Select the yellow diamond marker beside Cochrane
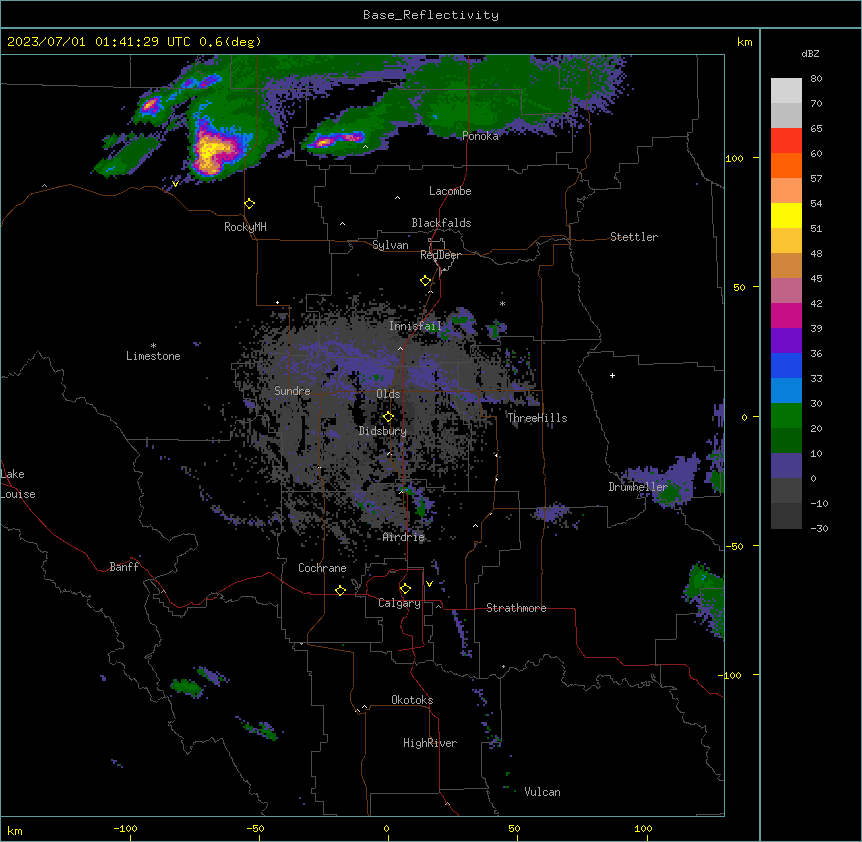The image size is (862, 842). pos(340,590)
